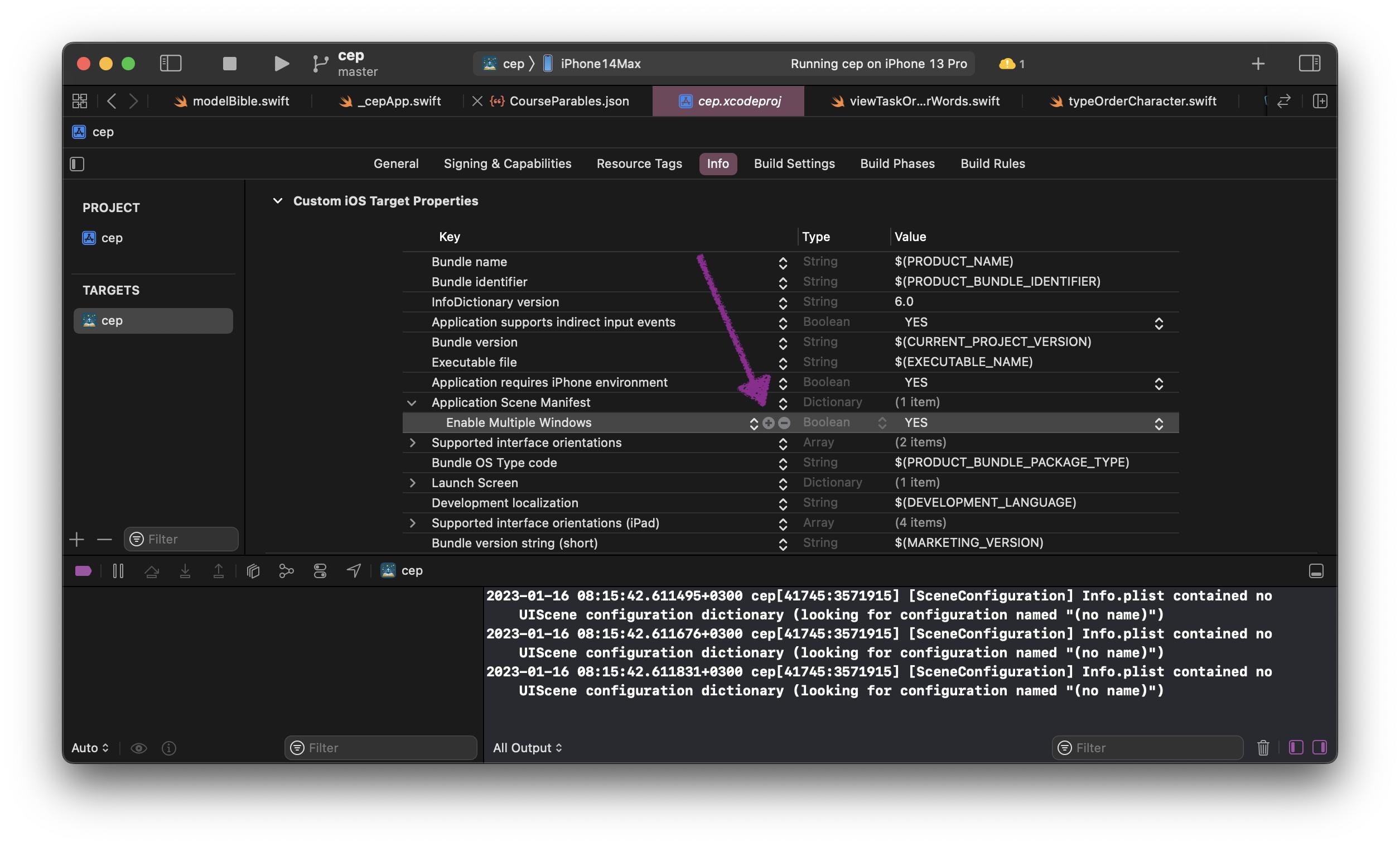The image size is (1400, 846).
Task: Switch to General tab
Action: pyautogui.click(x=396, y=164)
